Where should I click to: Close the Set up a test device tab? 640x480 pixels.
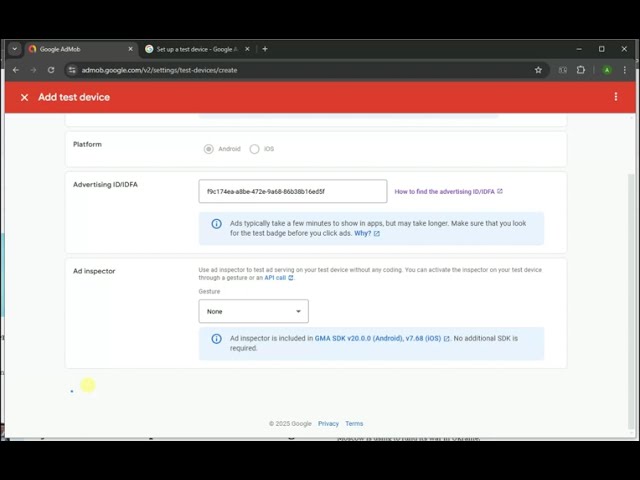click(x=247, y=49)
